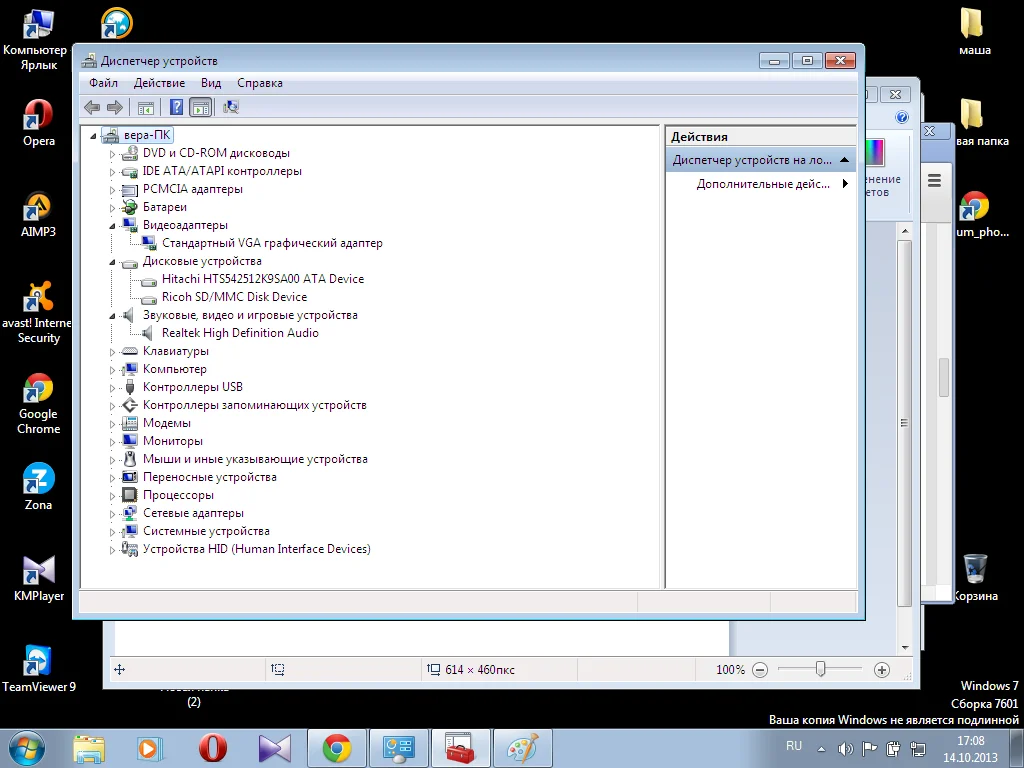Expand PCMCIA адаптеры node
Viewport: 1024px width, 768px height.
(112, 190)
